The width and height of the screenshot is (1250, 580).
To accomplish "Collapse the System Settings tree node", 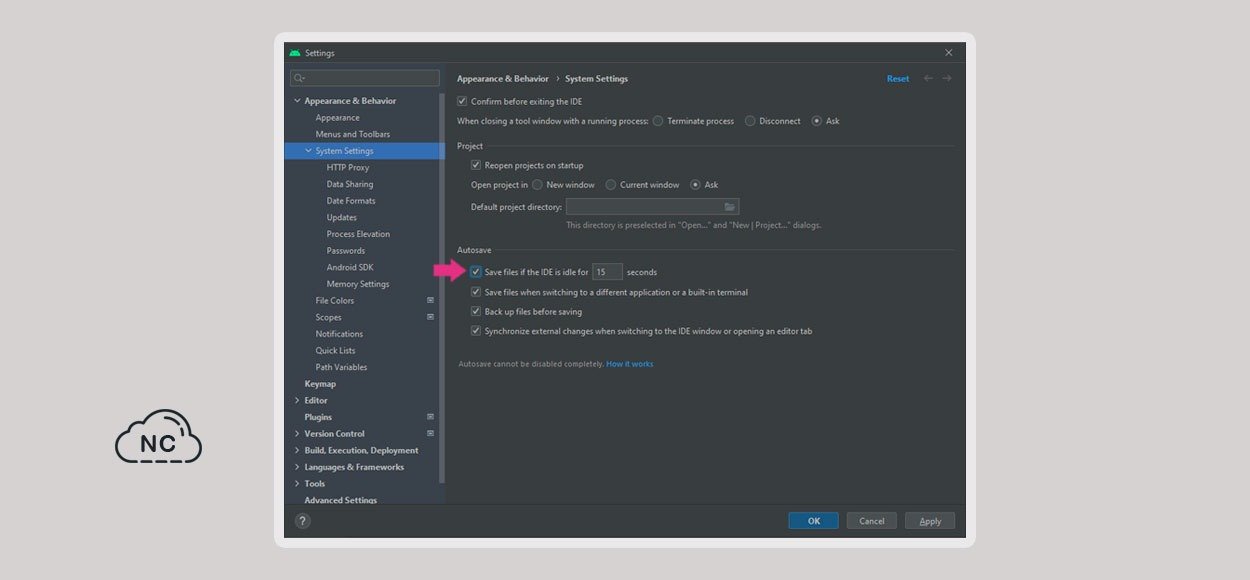I will (309, 151).
